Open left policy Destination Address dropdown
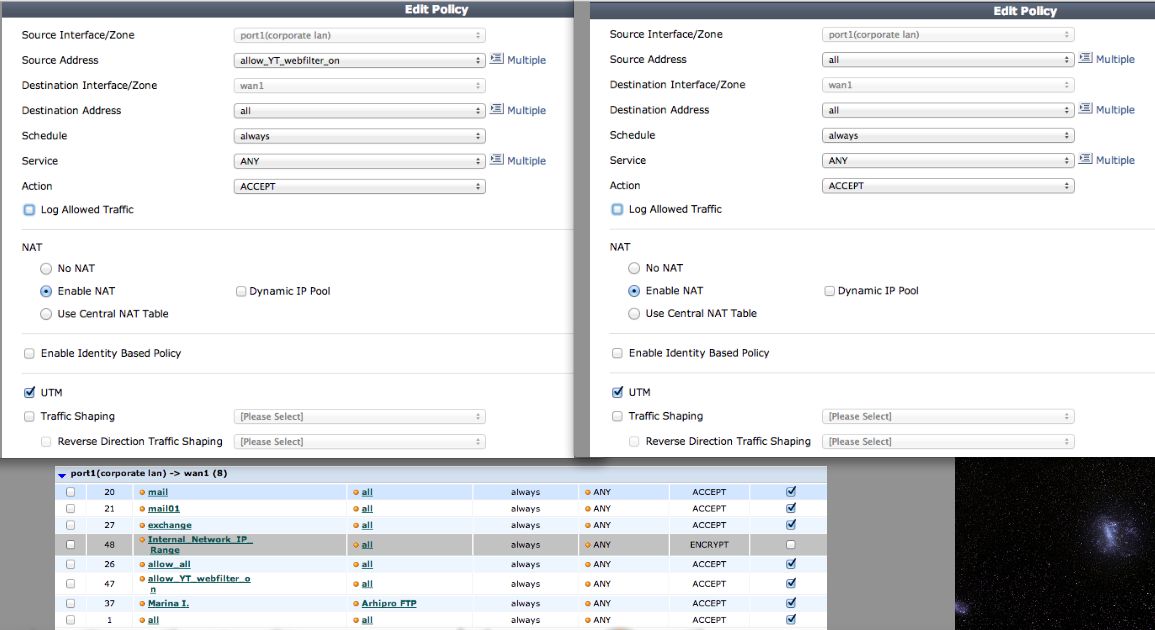1155x630 pixels. tap(359, 111)
